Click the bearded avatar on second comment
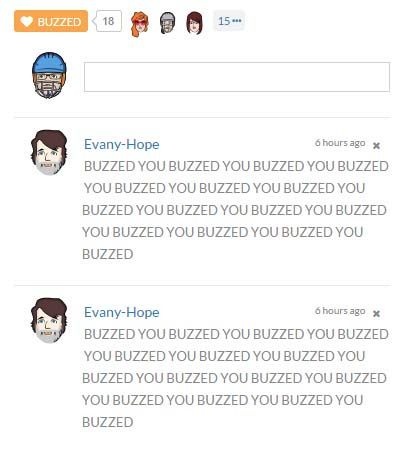The image size is (404, 455). point(49,321)
